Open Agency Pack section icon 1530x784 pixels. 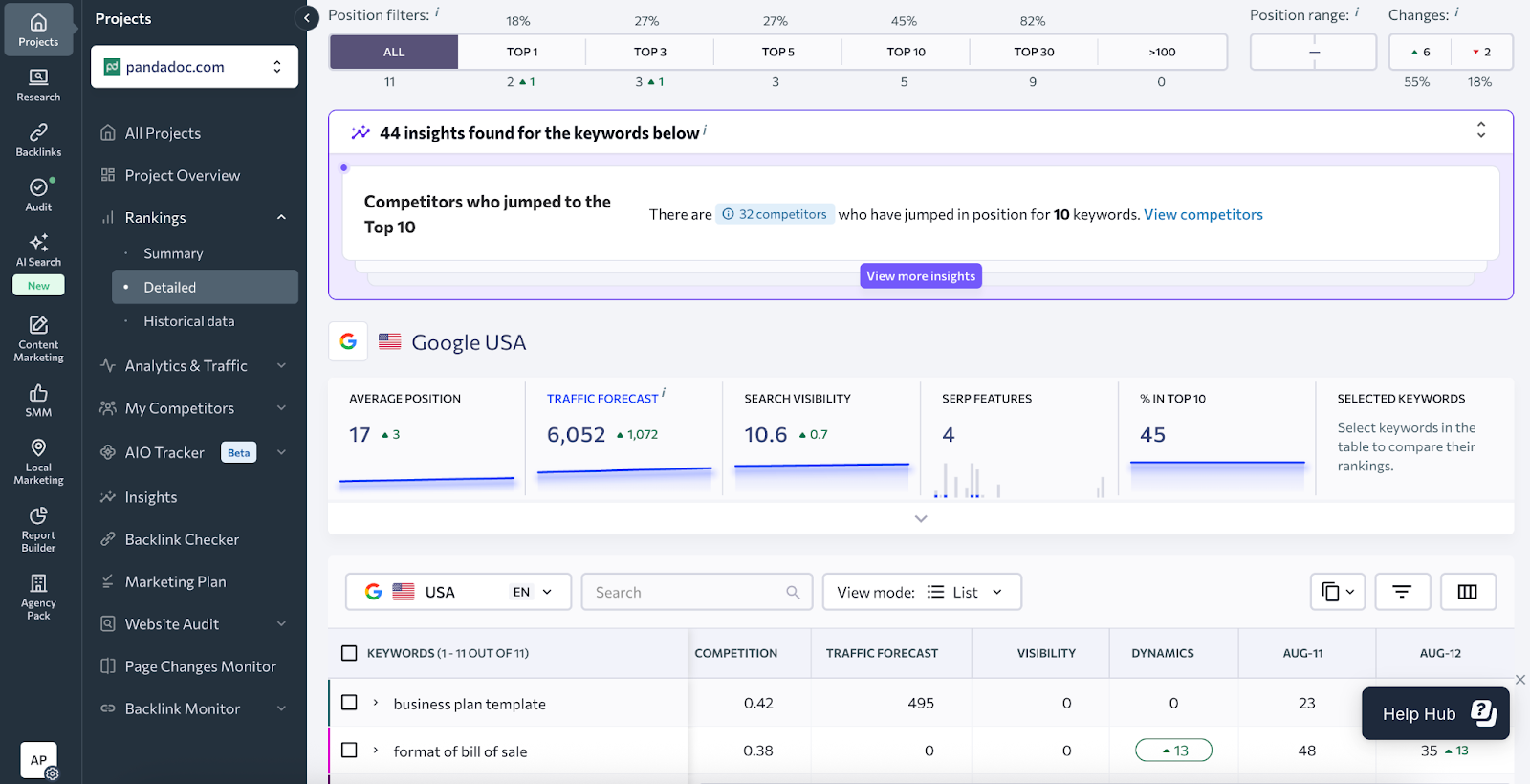pos(38,598)
